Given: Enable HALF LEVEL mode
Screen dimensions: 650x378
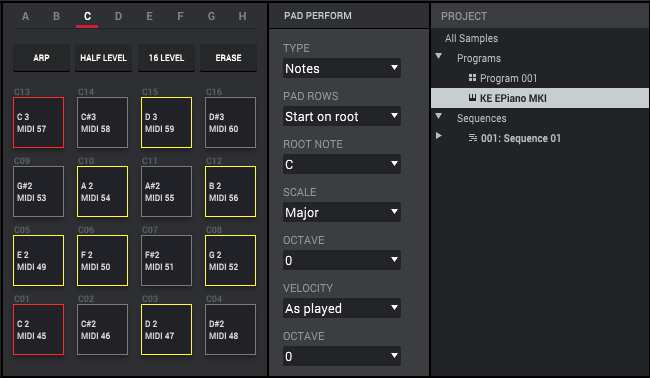Looking at the screenshot, I should [104, 58].
